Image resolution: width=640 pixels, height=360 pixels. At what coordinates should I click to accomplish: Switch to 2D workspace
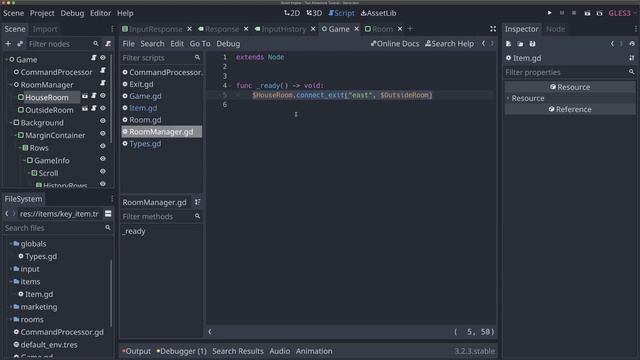click(292, 13)
